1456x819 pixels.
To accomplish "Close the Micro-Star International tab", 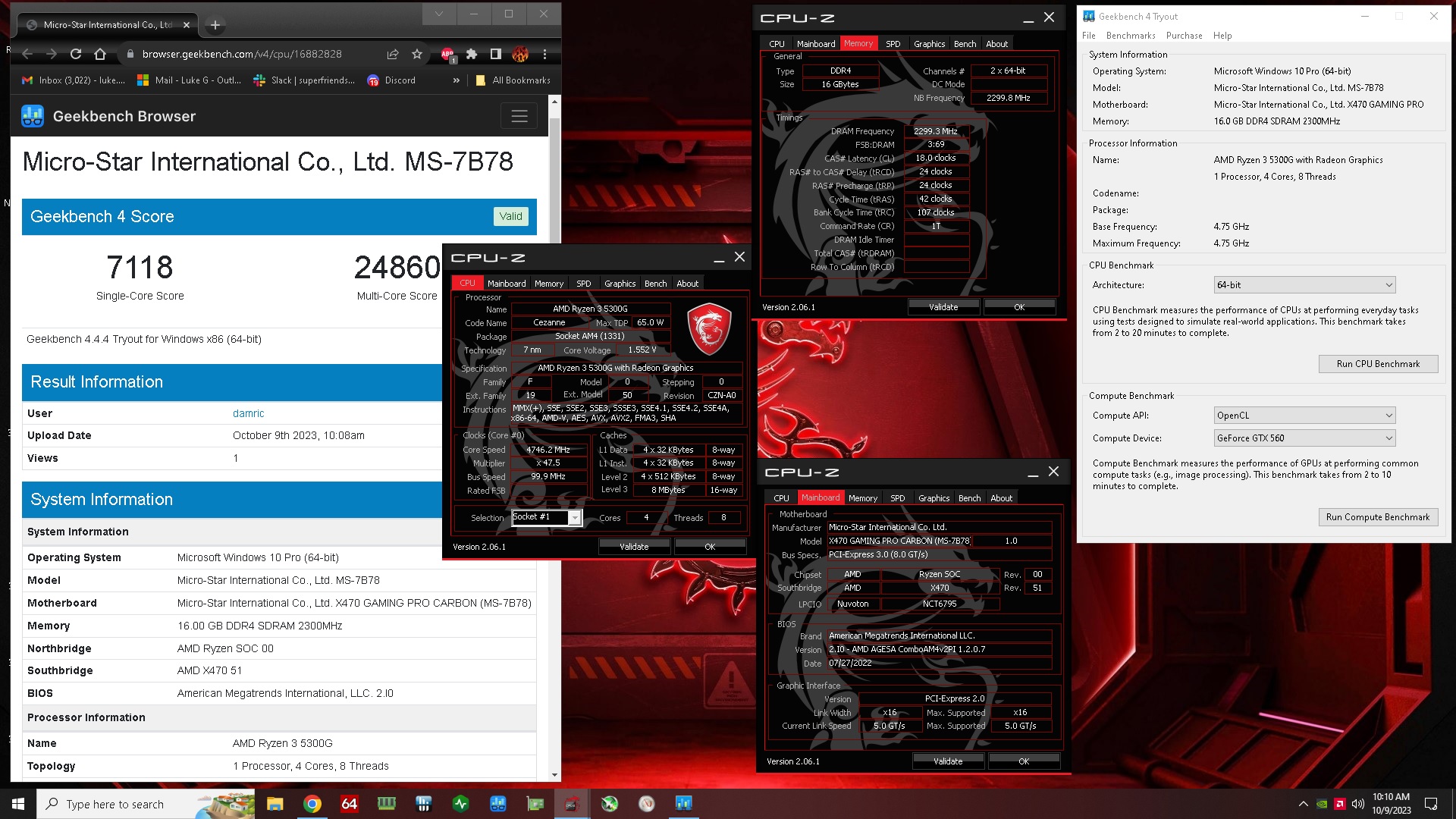I will point(187,25).
